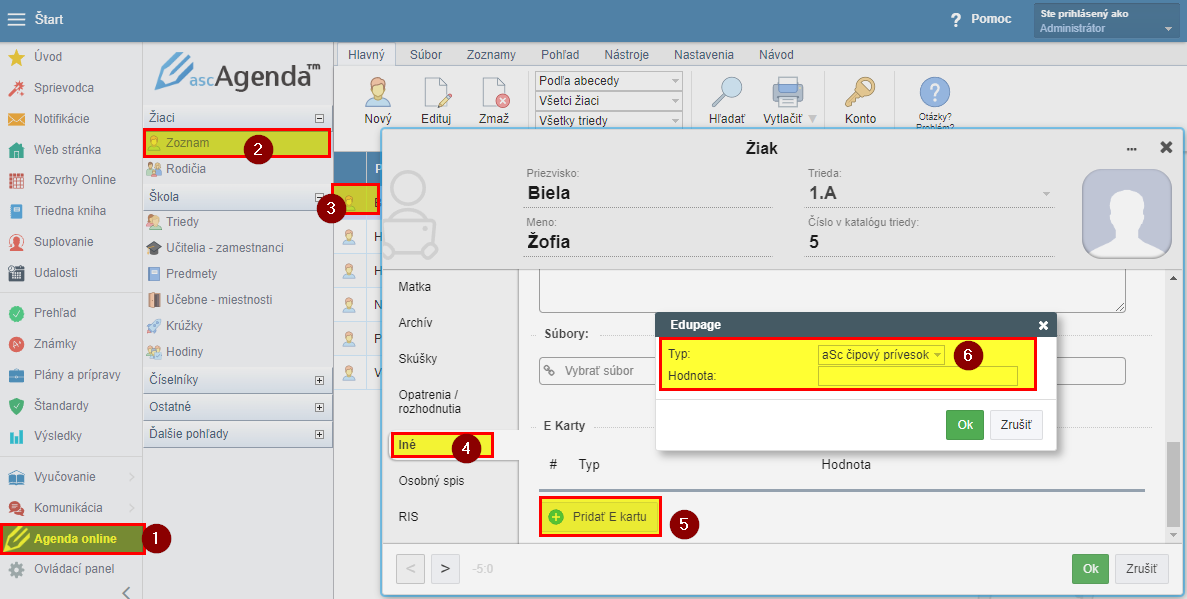Click Zrušiť at the bottom of Žiak dialog
Screen dimensions: 1187x599
pos(1142,569)
